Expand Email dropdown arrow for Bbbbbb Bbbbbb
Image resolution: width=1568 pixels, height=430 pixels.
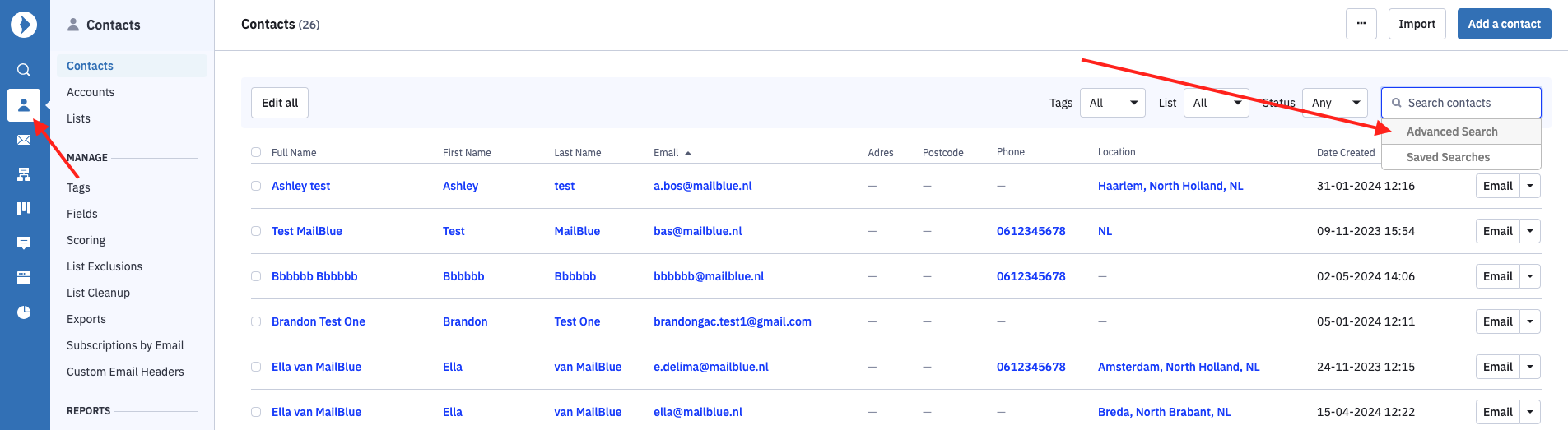[x=1530, y=276]
